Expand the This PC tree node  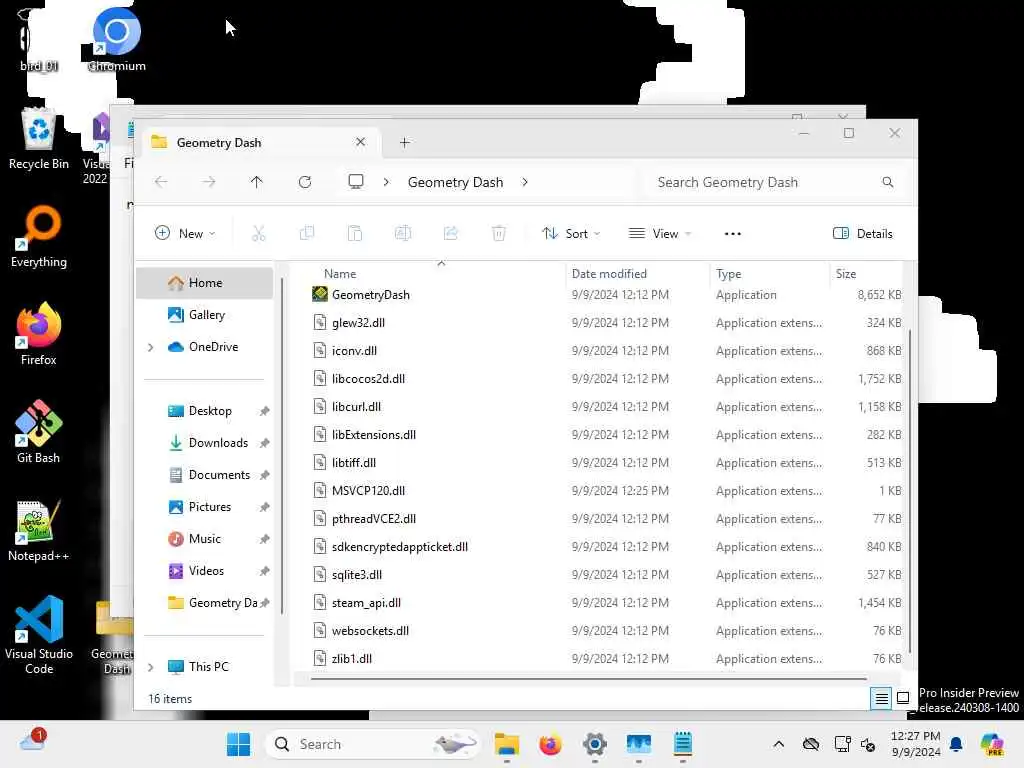pyautogui.click(x=151, y=667)
